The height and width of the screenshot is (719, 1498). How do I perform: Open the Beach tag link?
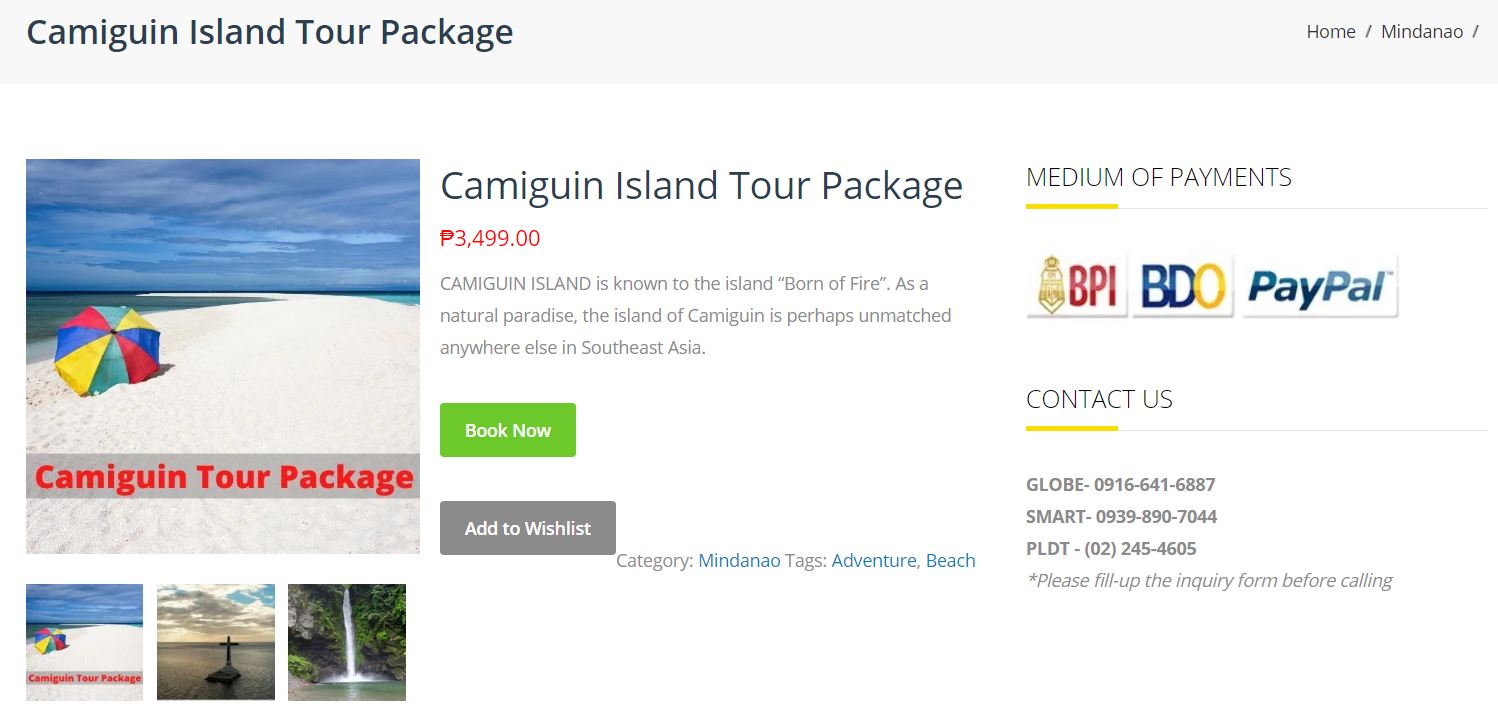click(950, 561)
